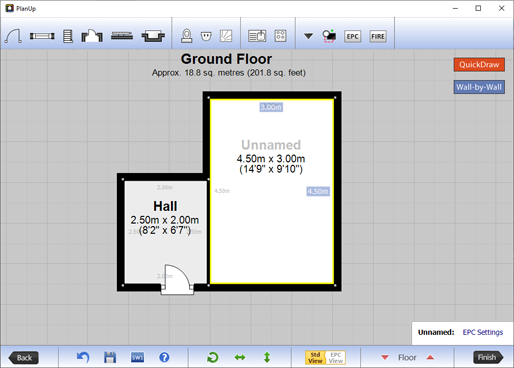Switch to Wall-by-Wall mode
Image resolution: width=514 pixels, height=368 pixels.
tap(479, 87)
